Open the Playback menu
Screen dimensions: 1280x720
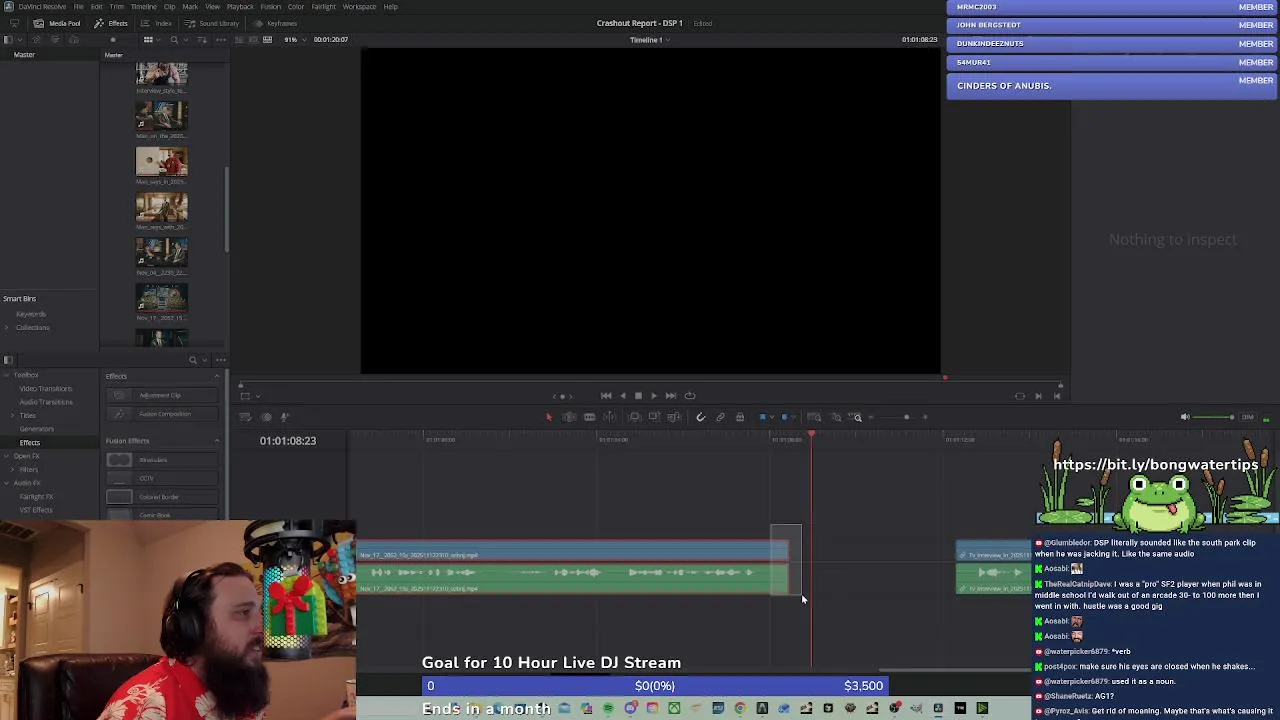pyautogui.click(x=240, y=7)
